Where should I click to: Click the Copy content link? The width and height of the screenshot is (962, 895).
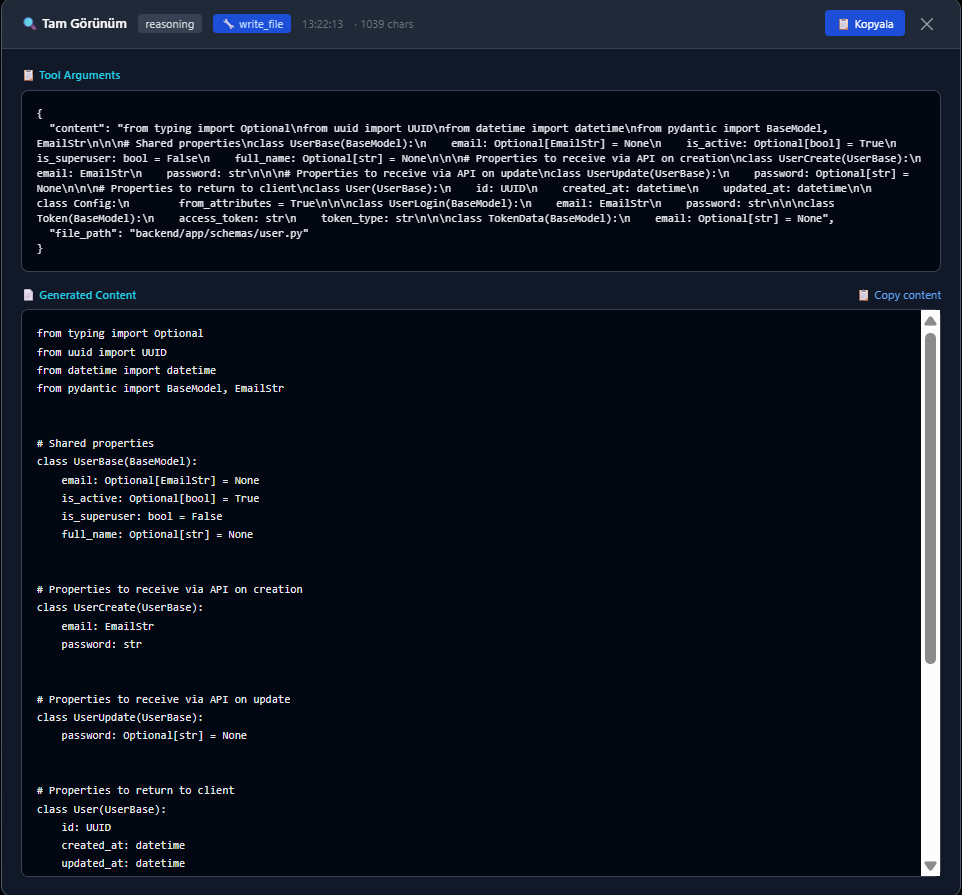907,295
